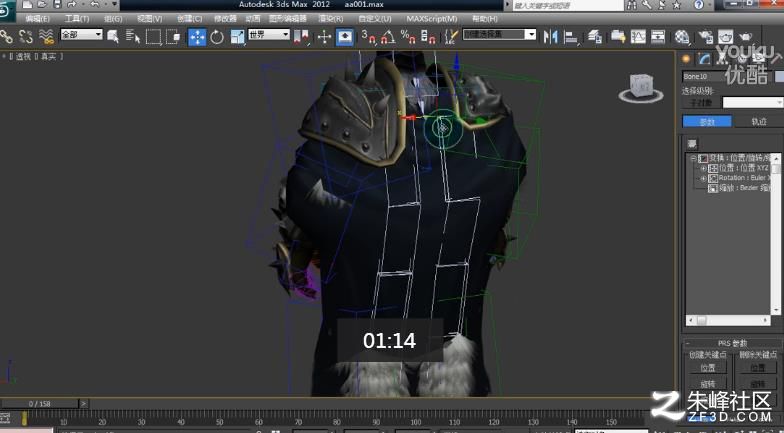
Task: Click Rotation under Create Key
Action: coord(708,384)
